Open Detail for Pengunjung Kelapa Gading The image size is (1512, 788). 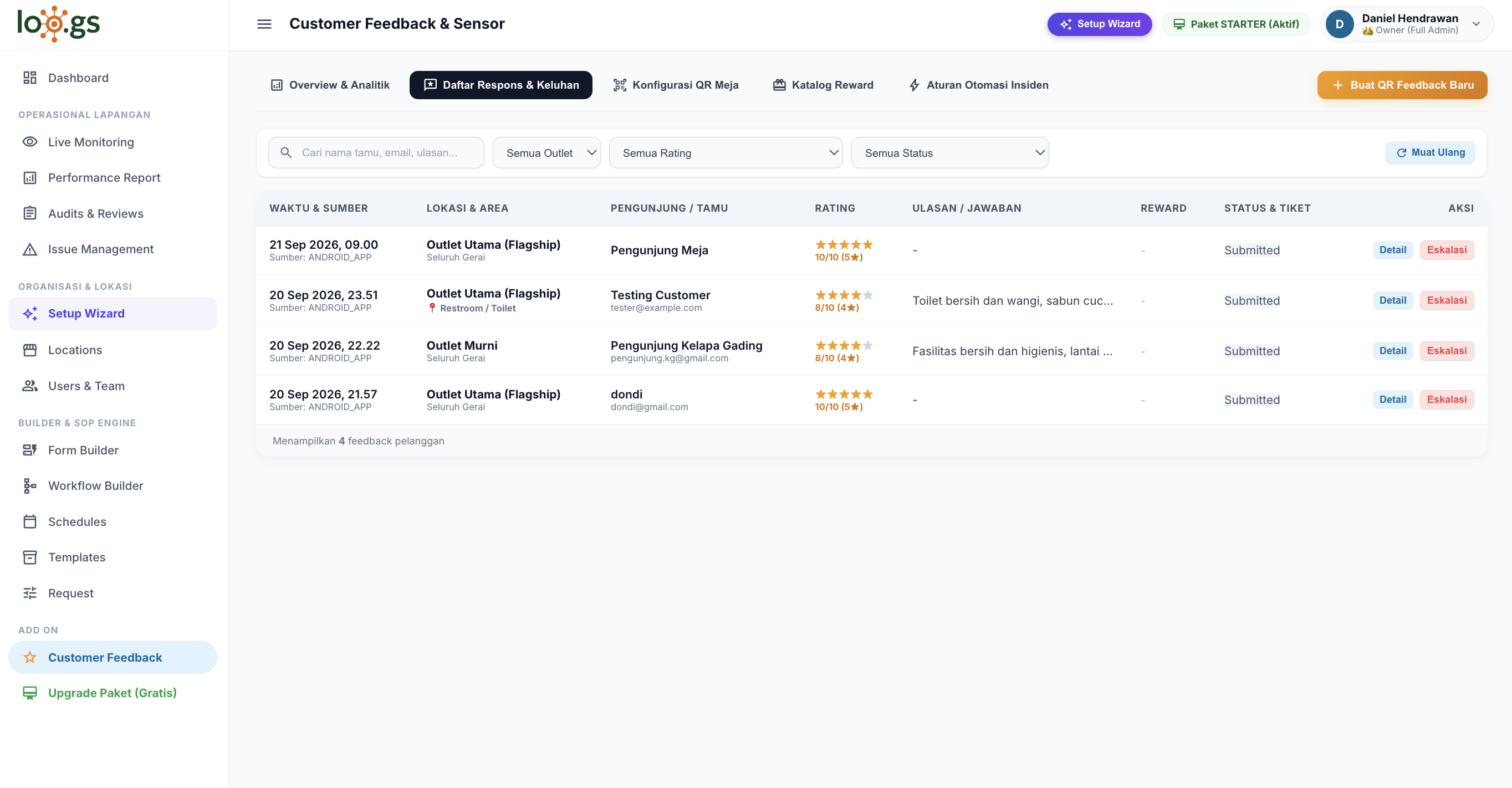[x=1392, y=351]
